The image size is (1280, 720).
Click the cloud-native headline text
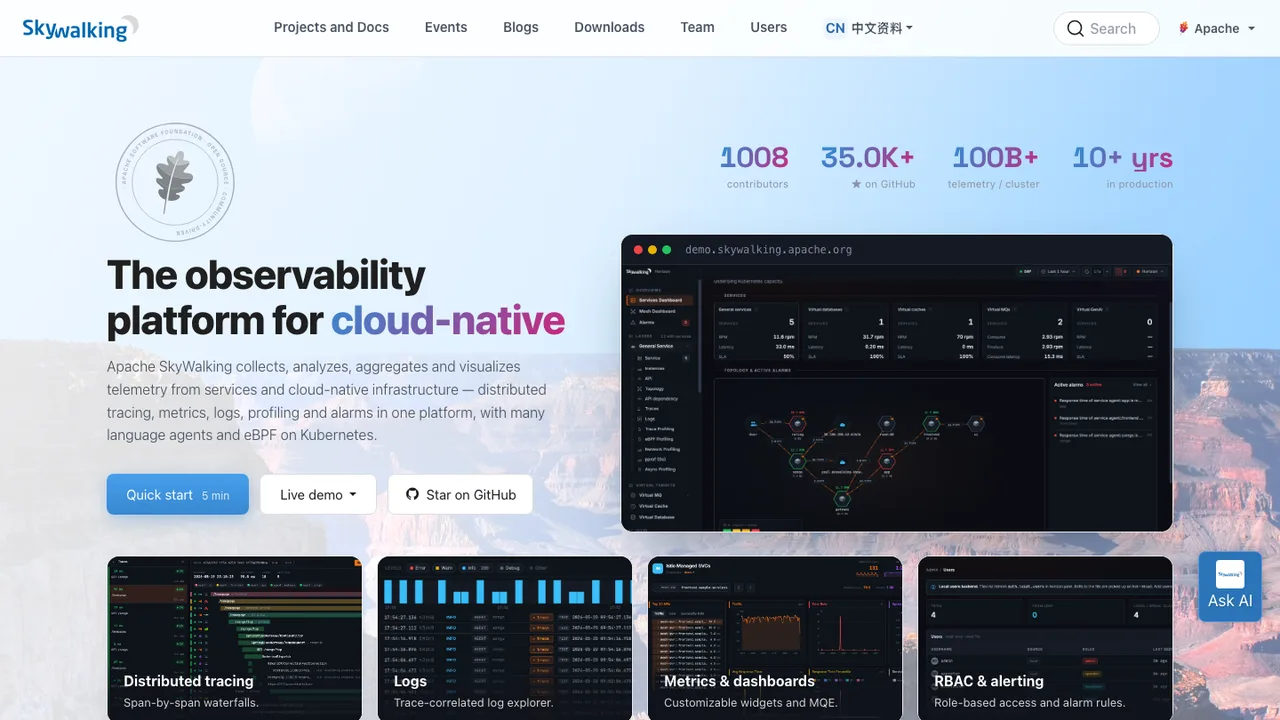coord(448,321)
